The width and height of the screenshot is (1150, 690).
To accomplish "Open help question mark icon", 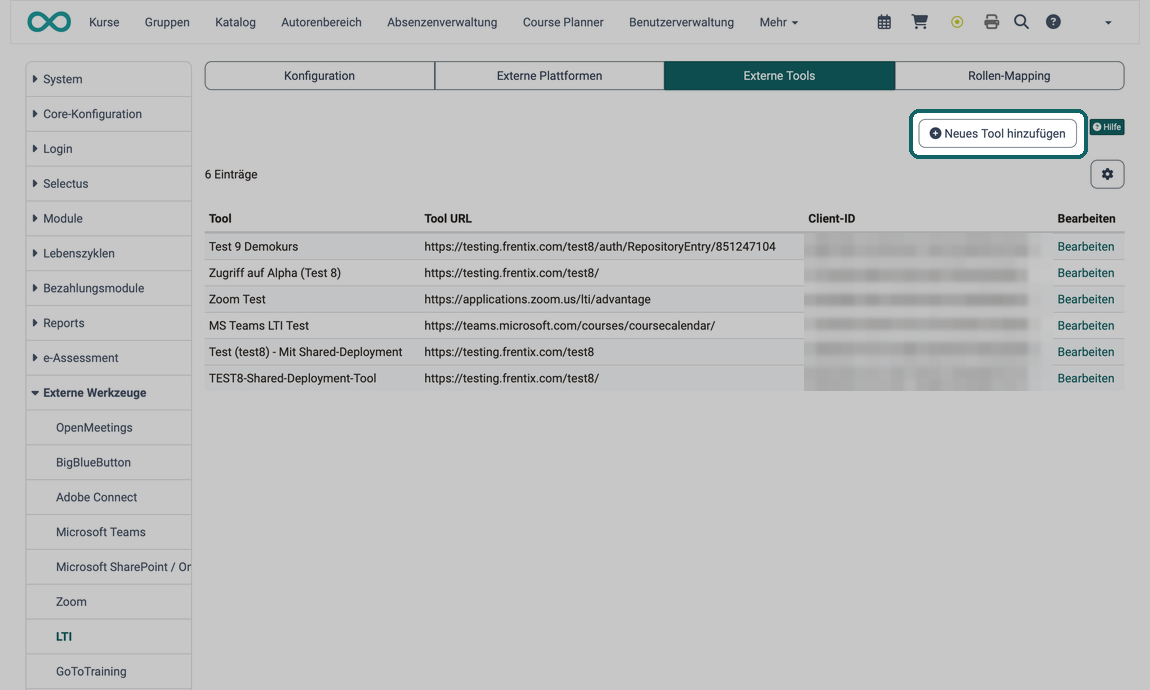I will 1053,22.
